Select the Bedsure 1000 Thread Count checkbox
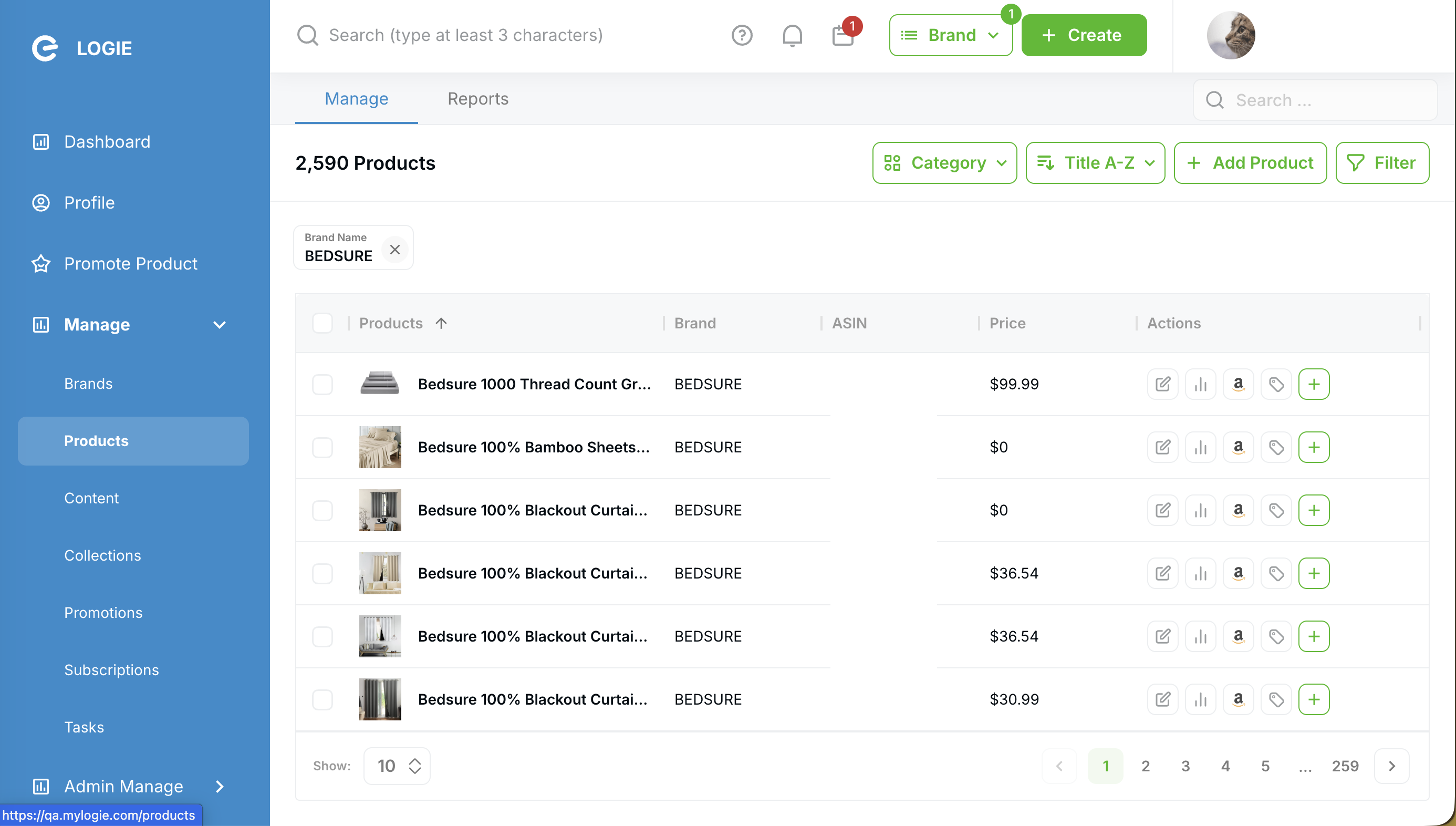Image resolution: width=1456 pixels, height=826 pixels. (x=323, y=384)
